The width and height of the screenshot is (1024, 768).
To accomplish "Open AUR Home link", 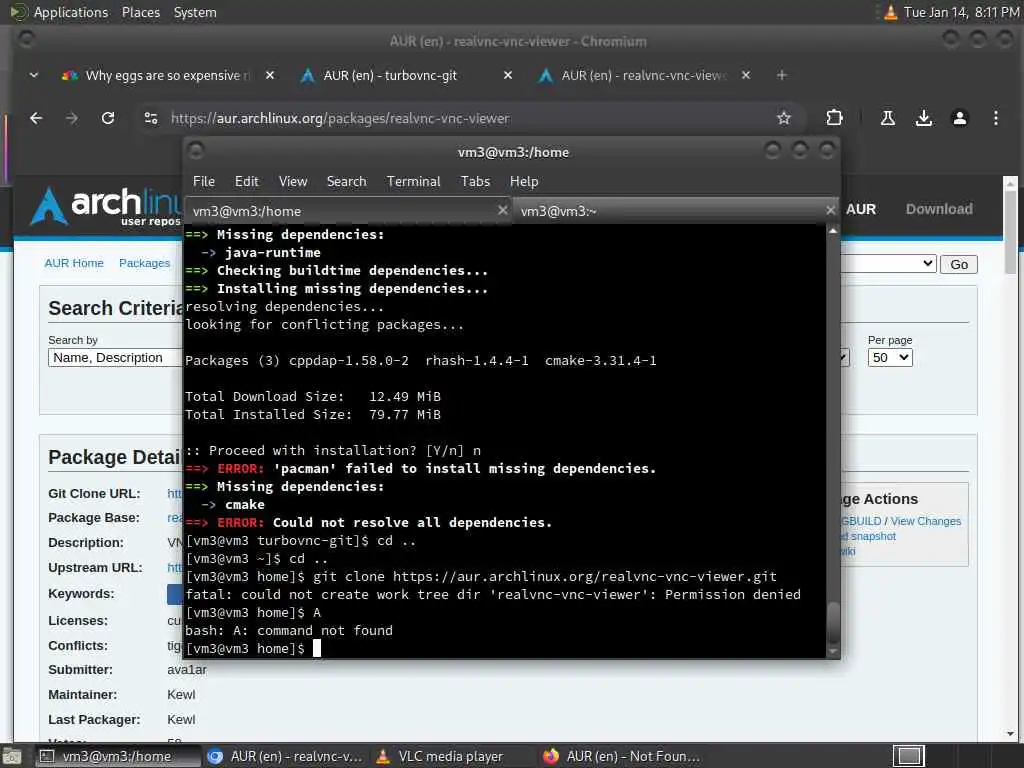I will click(74, 263).
